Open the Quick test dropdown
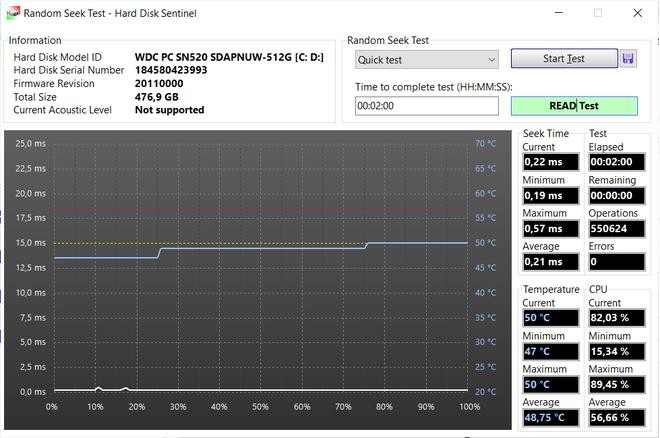 [x=426, y=59]
